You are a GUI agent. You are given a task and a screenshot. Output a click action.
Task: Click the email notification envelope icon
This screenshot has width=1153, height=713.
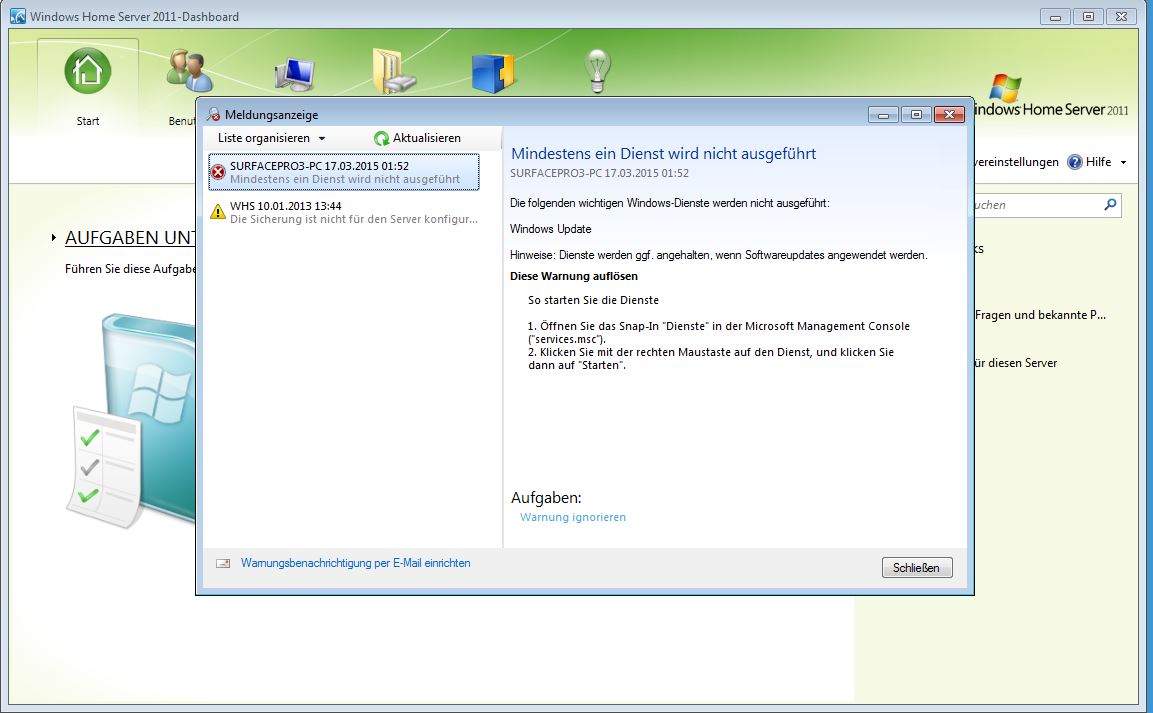click(x=223, y=564)
